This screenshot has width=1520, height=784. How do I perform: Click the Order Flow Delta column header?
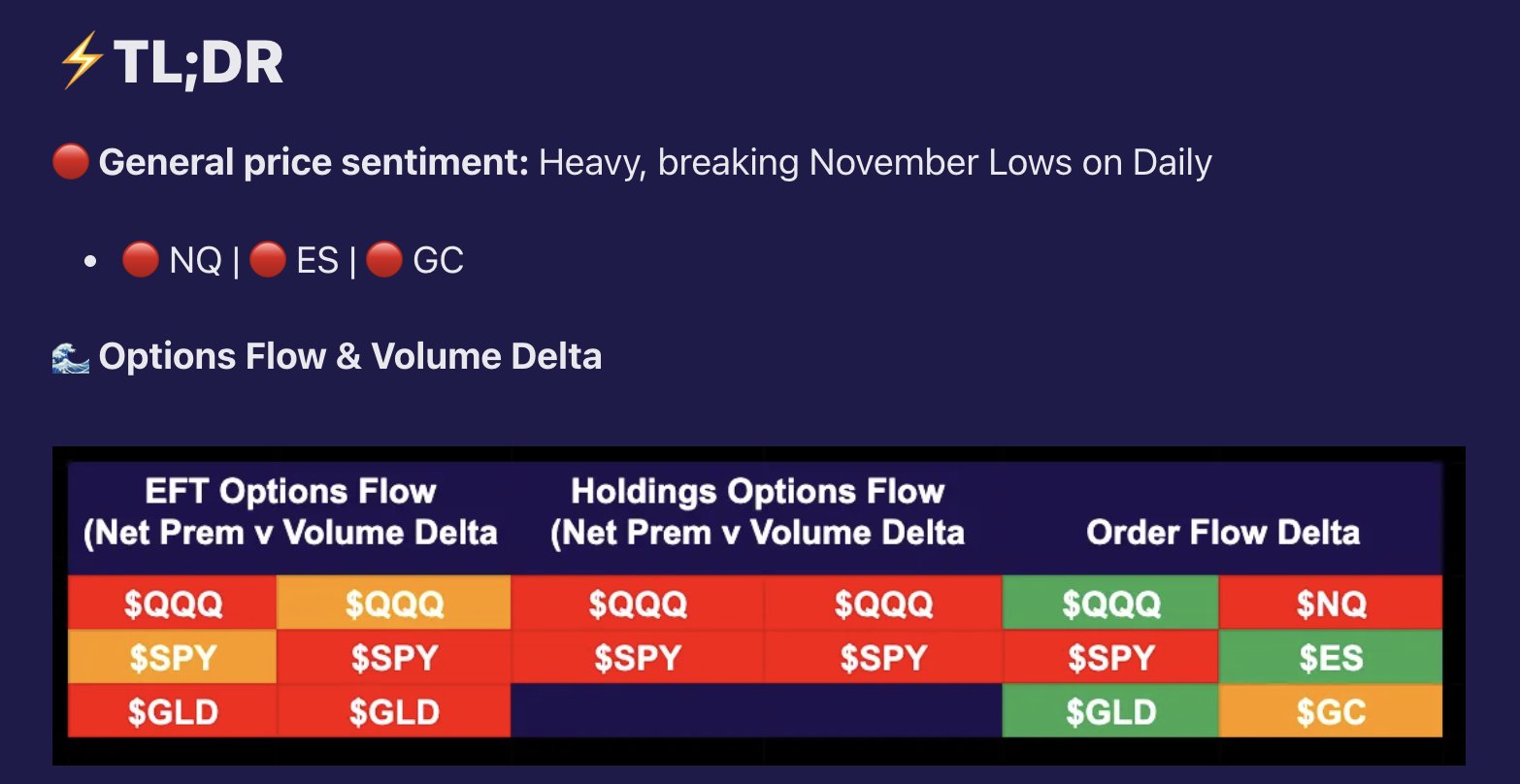(x=1222, y=532)
